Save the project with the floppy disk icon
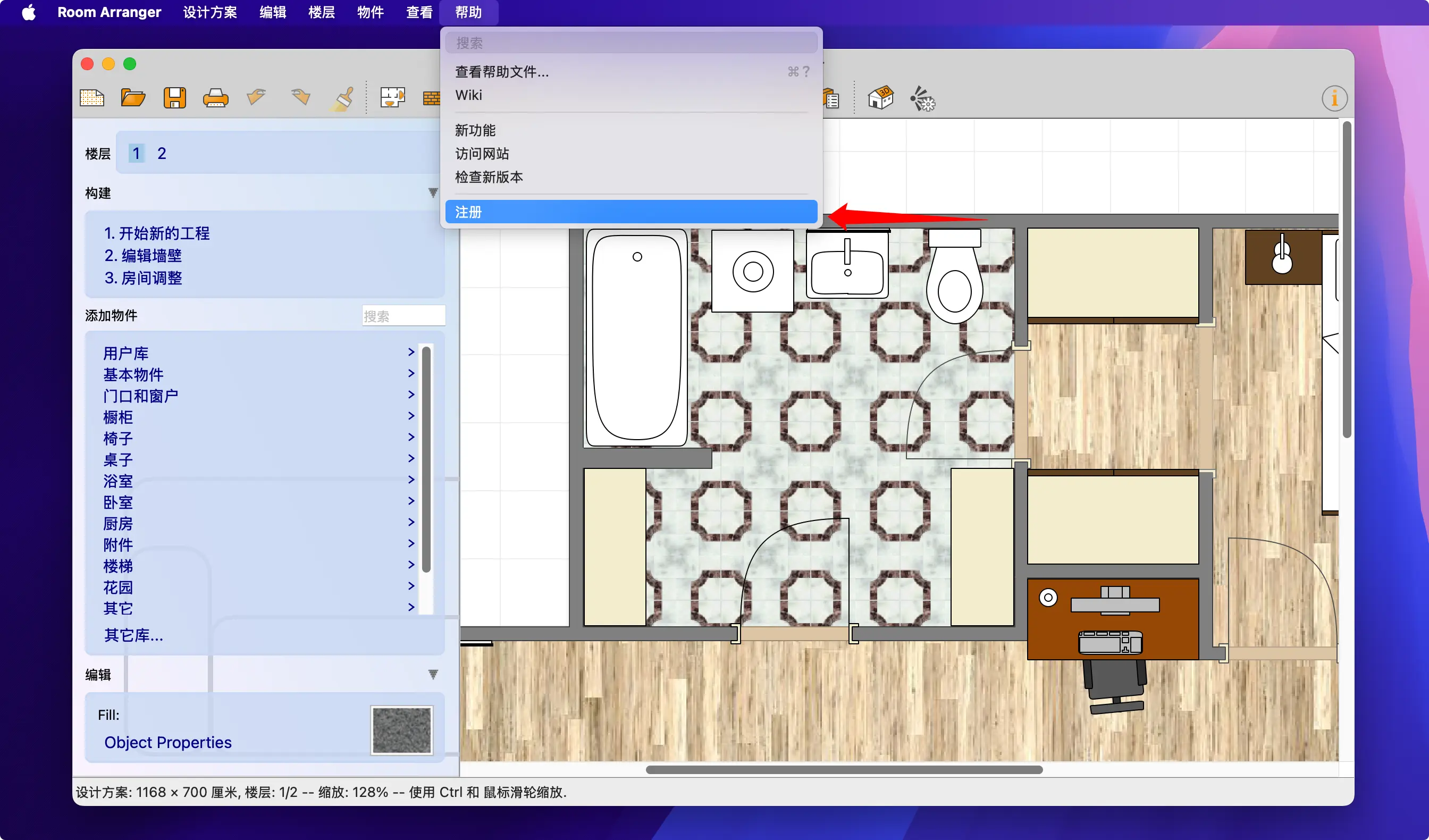Viewport: 1429px width, 840px height. tap(175, 98)
